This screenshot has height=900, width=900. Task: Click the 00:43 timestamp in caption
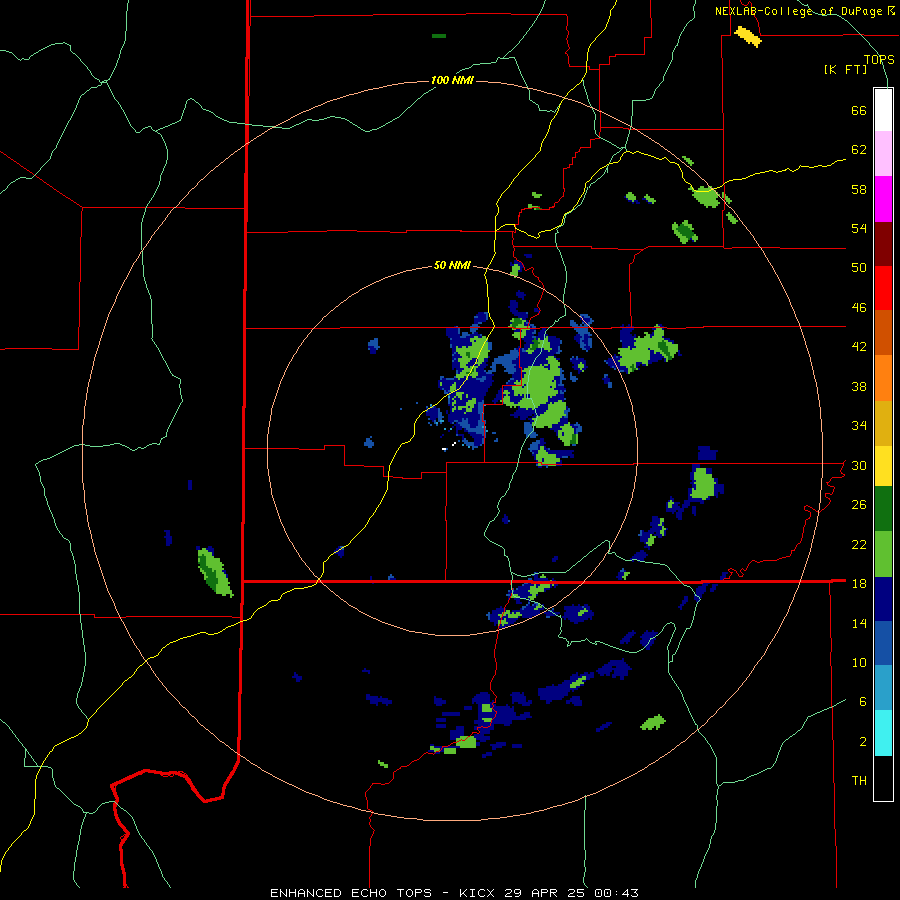tap(617, 893)
